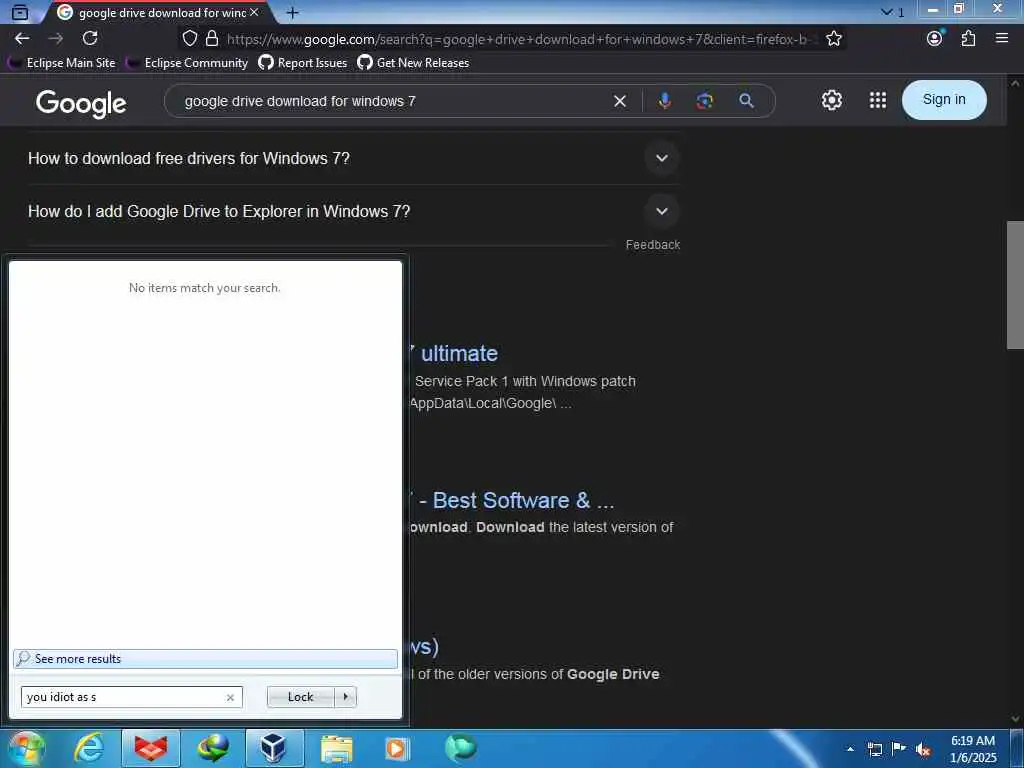The height and width of the screenshot is (768, 1024).
Task: Click the Lock button in Start menu
Action: pos(300,697)
